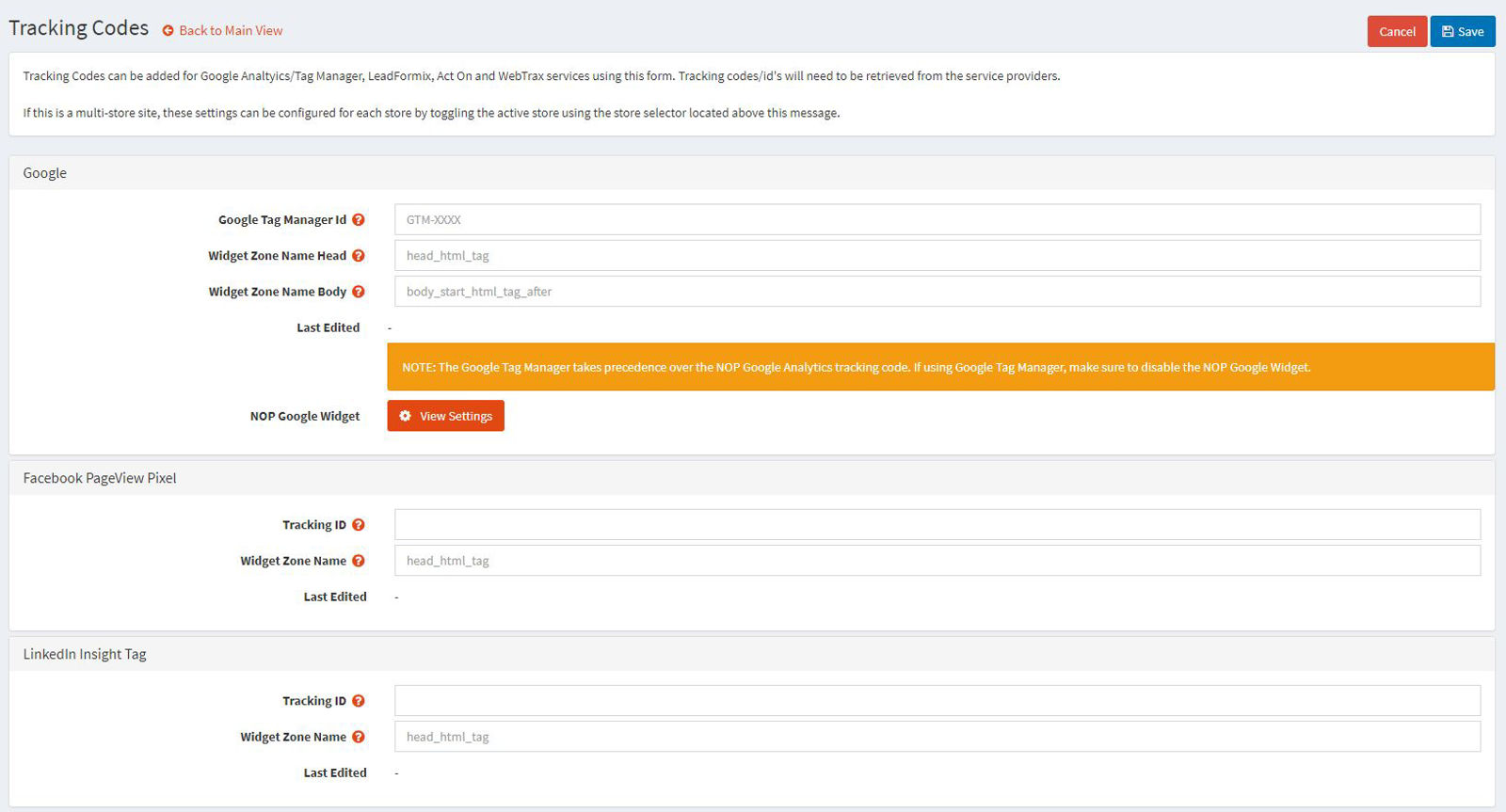Click the Cancel button

click(1397, 31)
